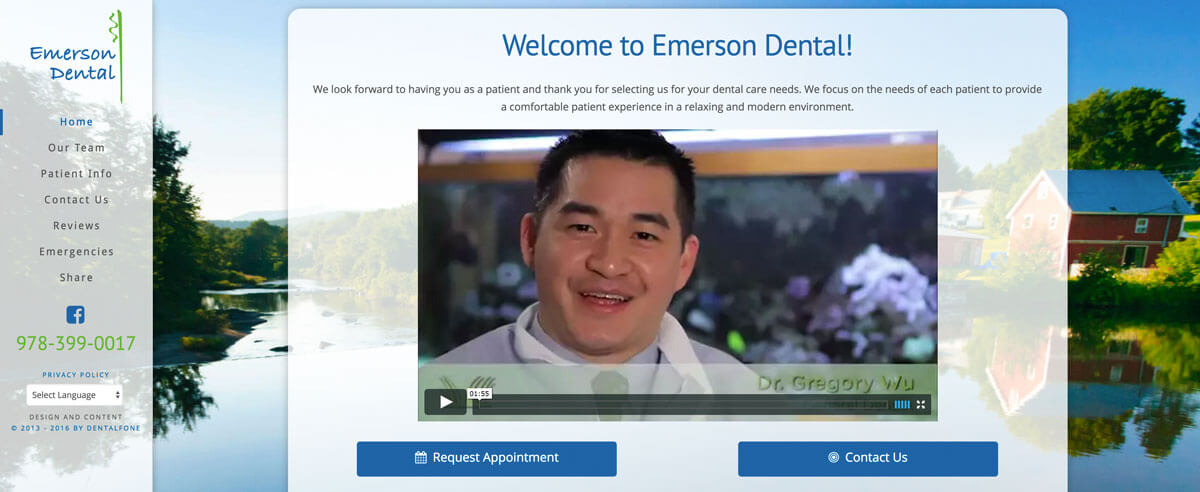Open the Share menu item
The height and width of the screenshot is (492, 1200).
coord(76,278)
